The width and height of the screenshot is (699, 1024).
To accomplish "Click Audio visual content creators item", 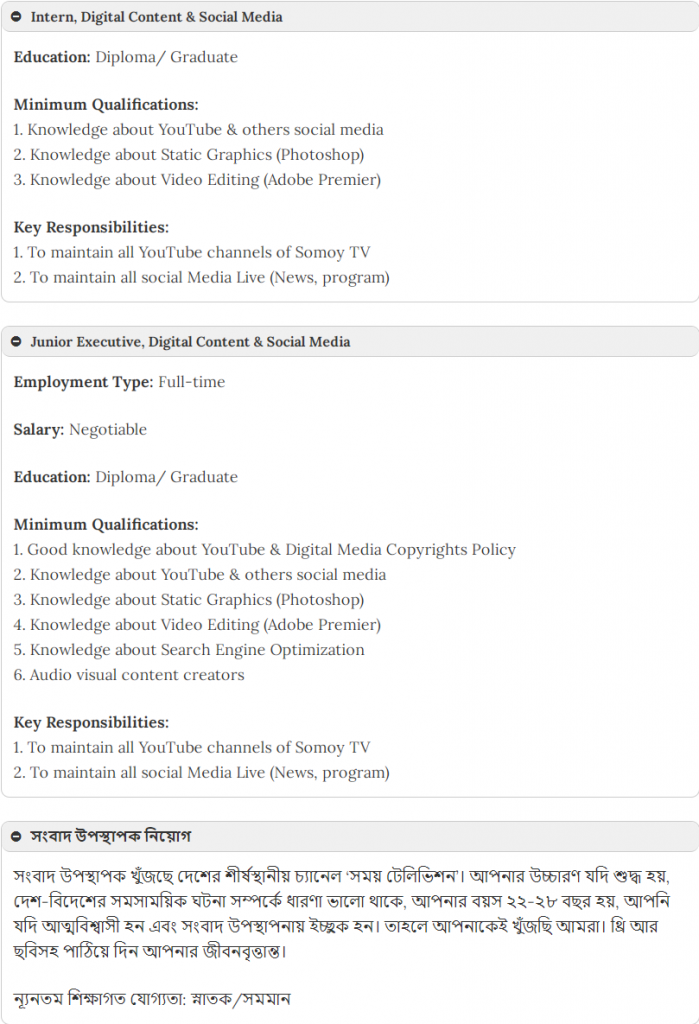I will pos(129,675).
